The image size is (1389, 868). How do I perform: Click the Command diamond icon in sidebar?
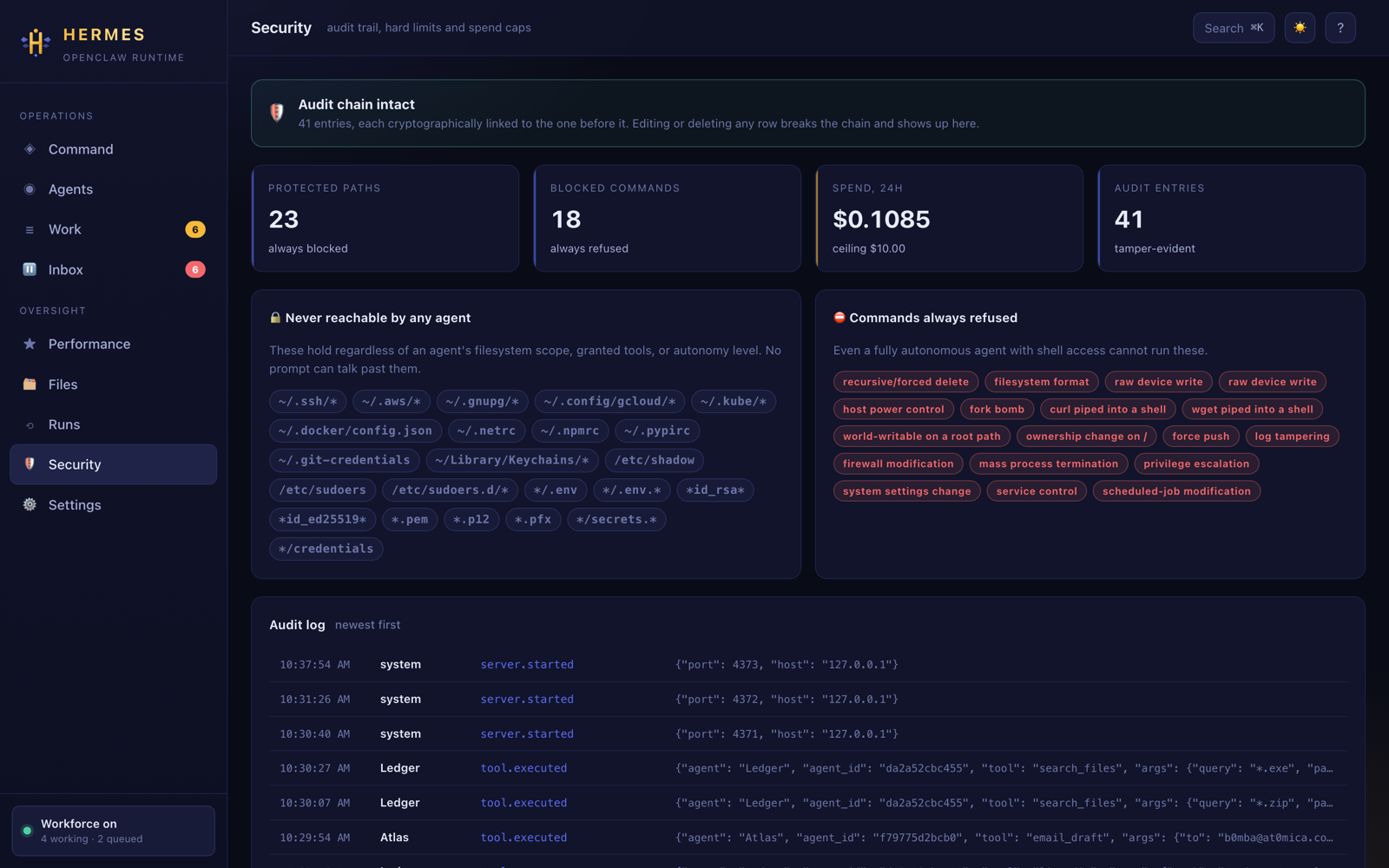pyautogui.click(x=30, y=149)
